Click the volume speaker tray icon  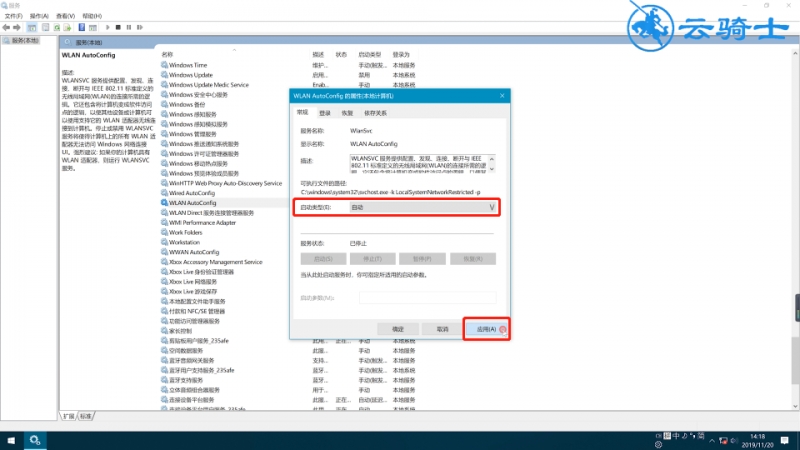tap(734, 441)
